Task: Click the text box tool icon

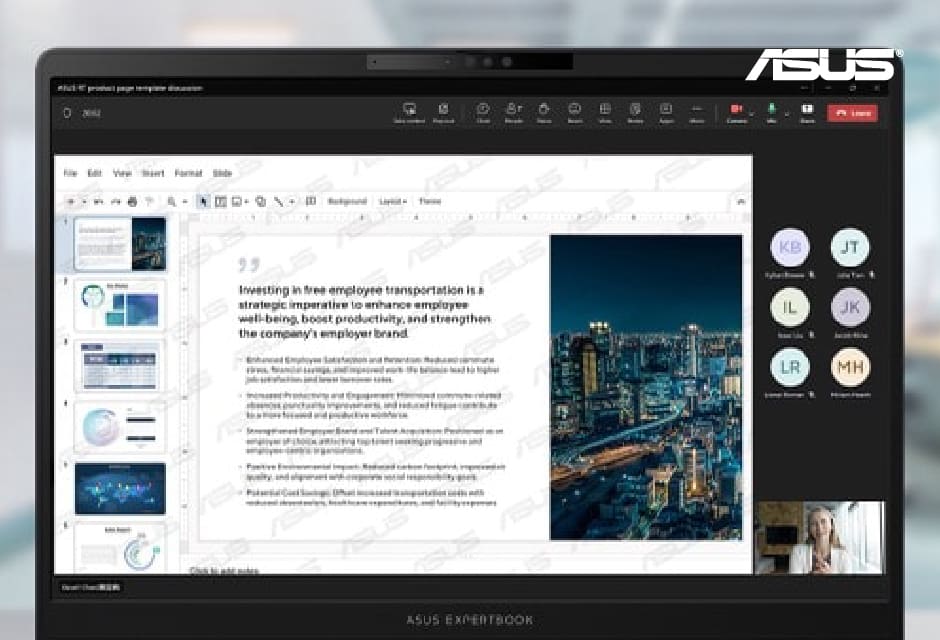Action: click(x=221, y=201)
